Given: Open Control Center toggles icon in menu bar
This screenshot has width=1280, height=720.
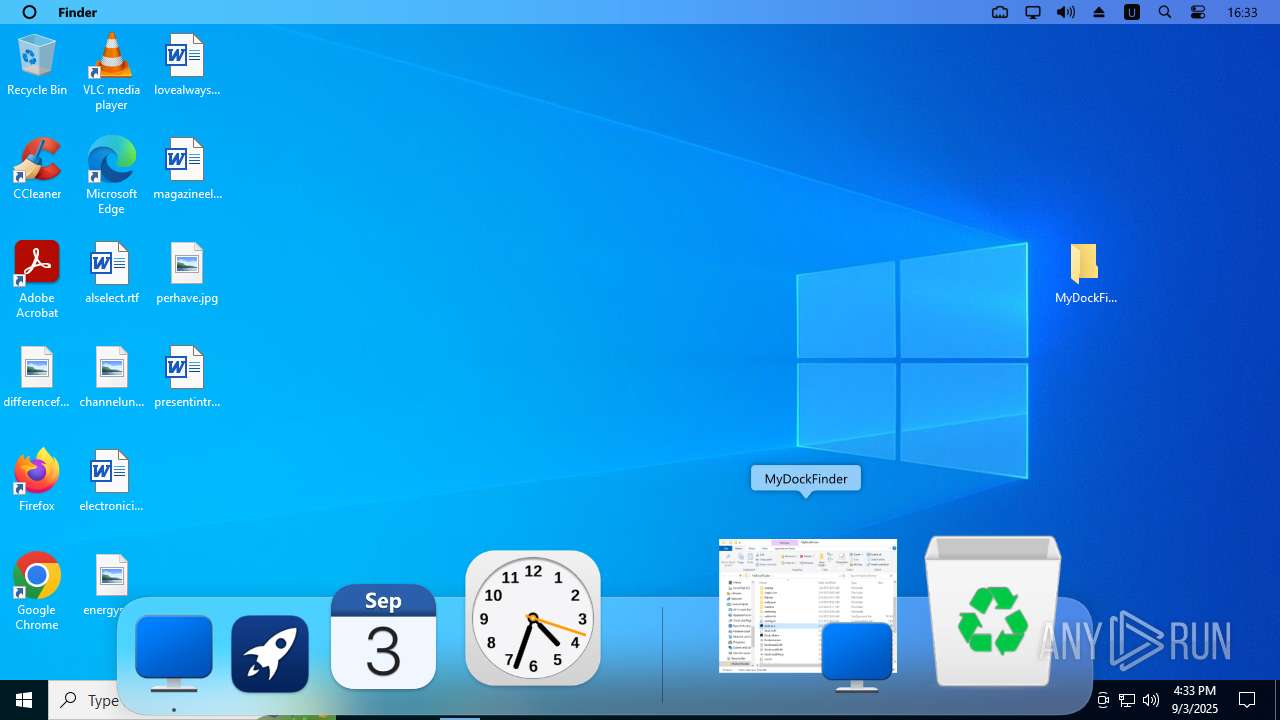Looking at the screenshot, I should (x=1198, y=12).
